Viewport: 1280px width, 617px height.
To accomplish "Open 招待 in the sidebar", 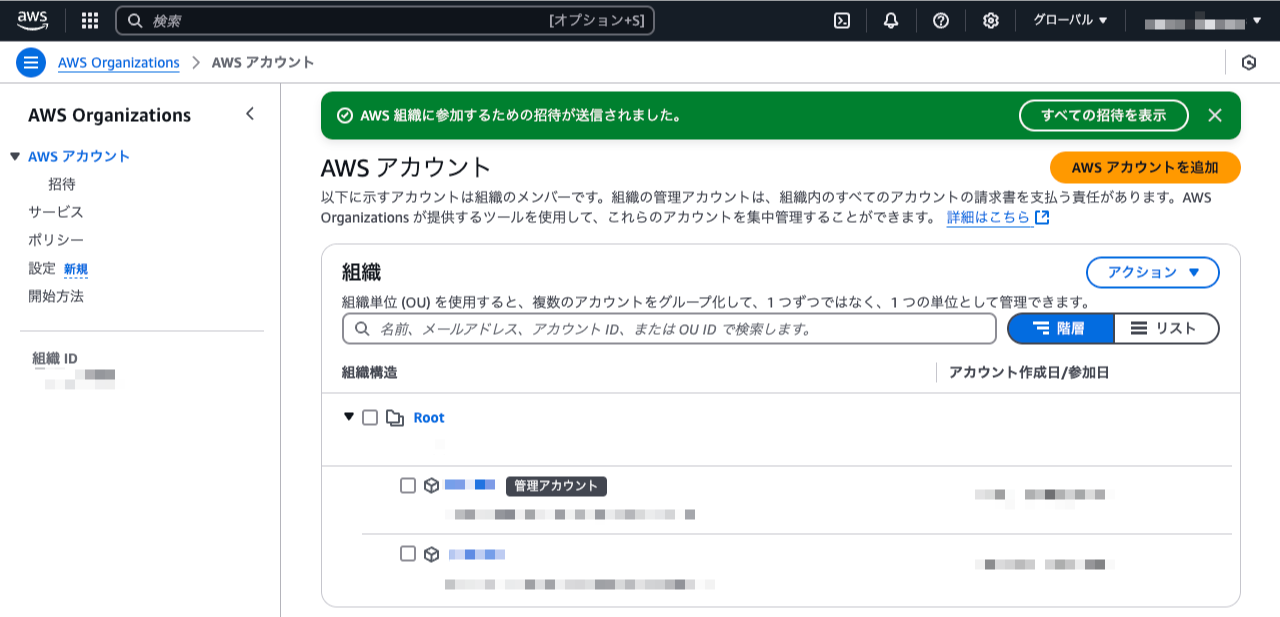I will pos(62,184).
